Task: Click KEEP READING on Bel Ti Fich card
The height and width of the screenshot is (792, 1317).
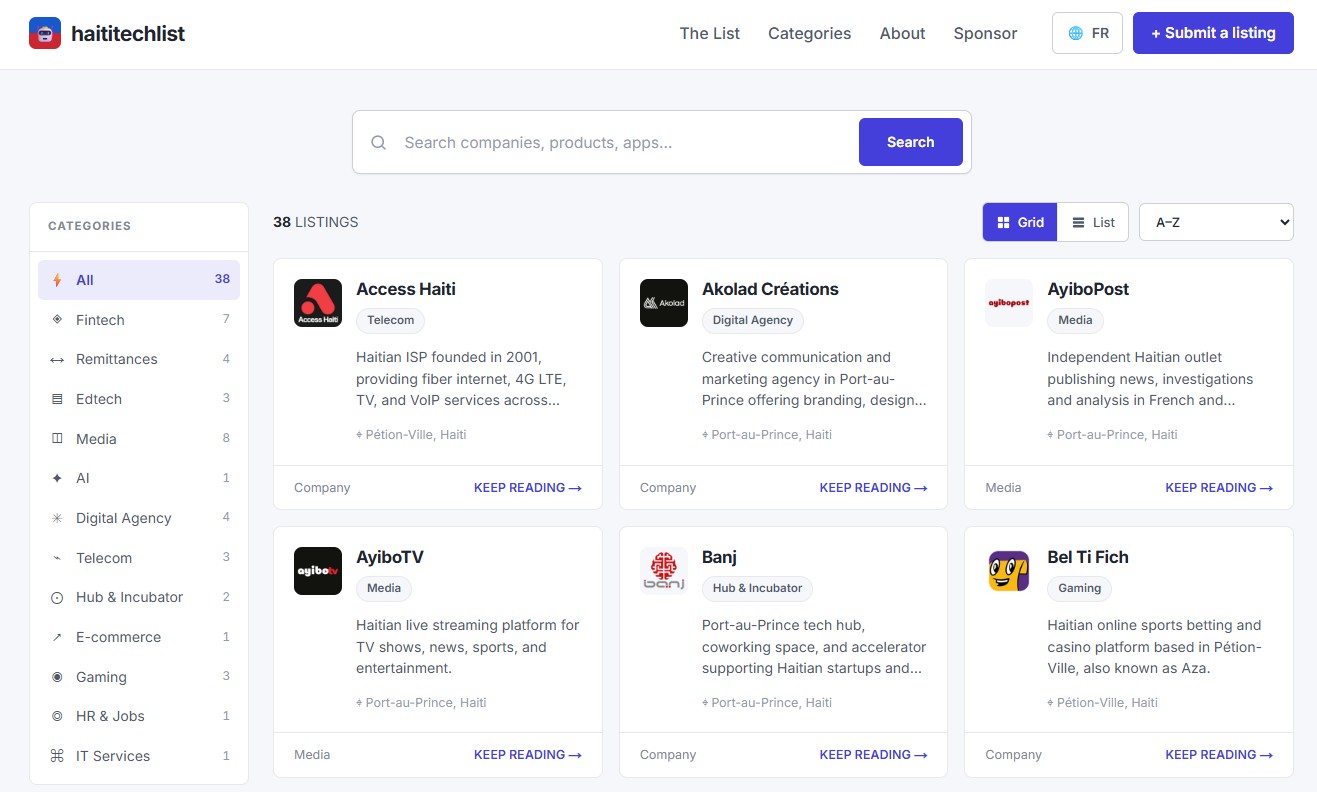Action: pyautogui.click(x=1219, y=755)
